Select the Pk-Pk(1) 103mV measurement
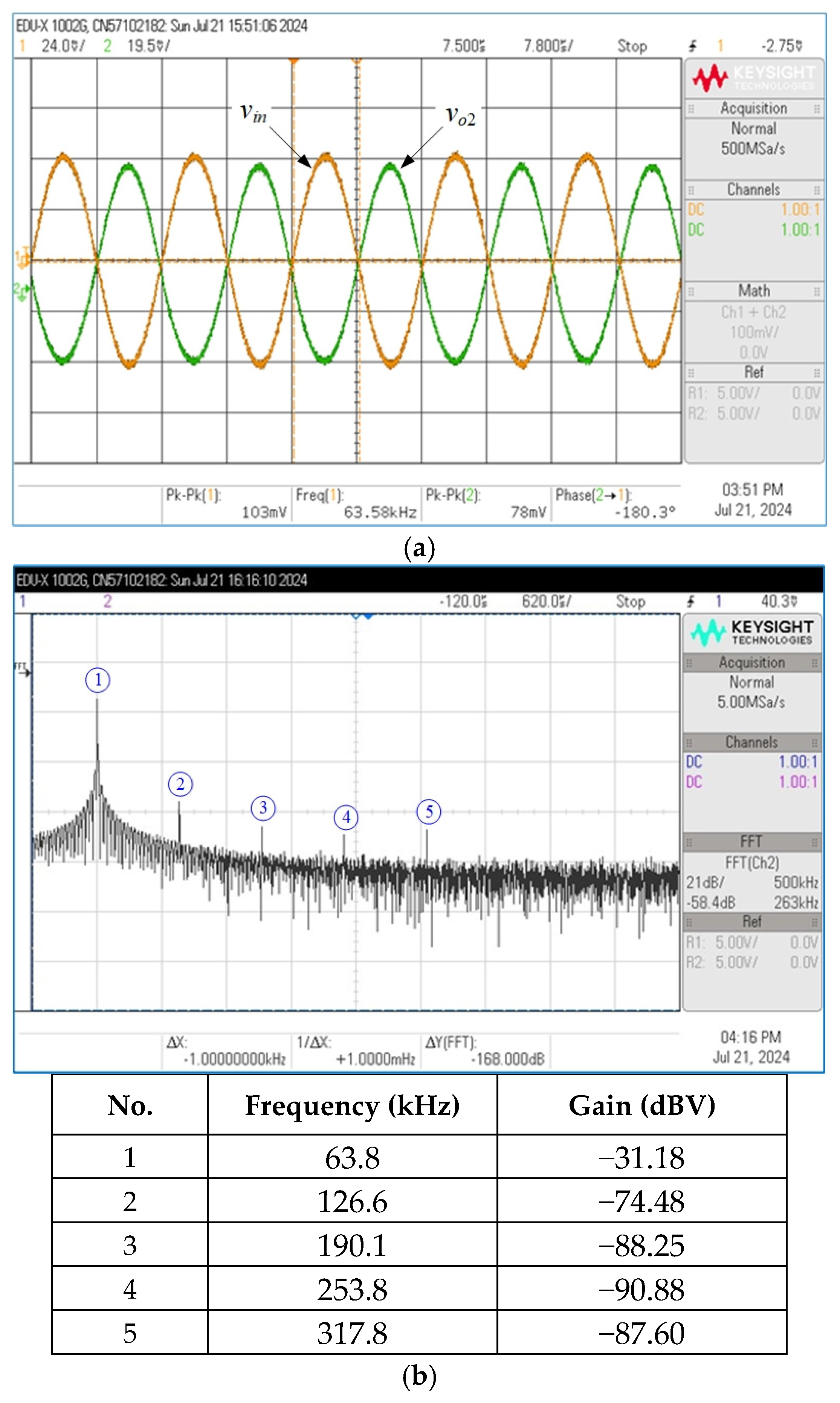Screen dimensions: 840x1403 pos(226,504)
